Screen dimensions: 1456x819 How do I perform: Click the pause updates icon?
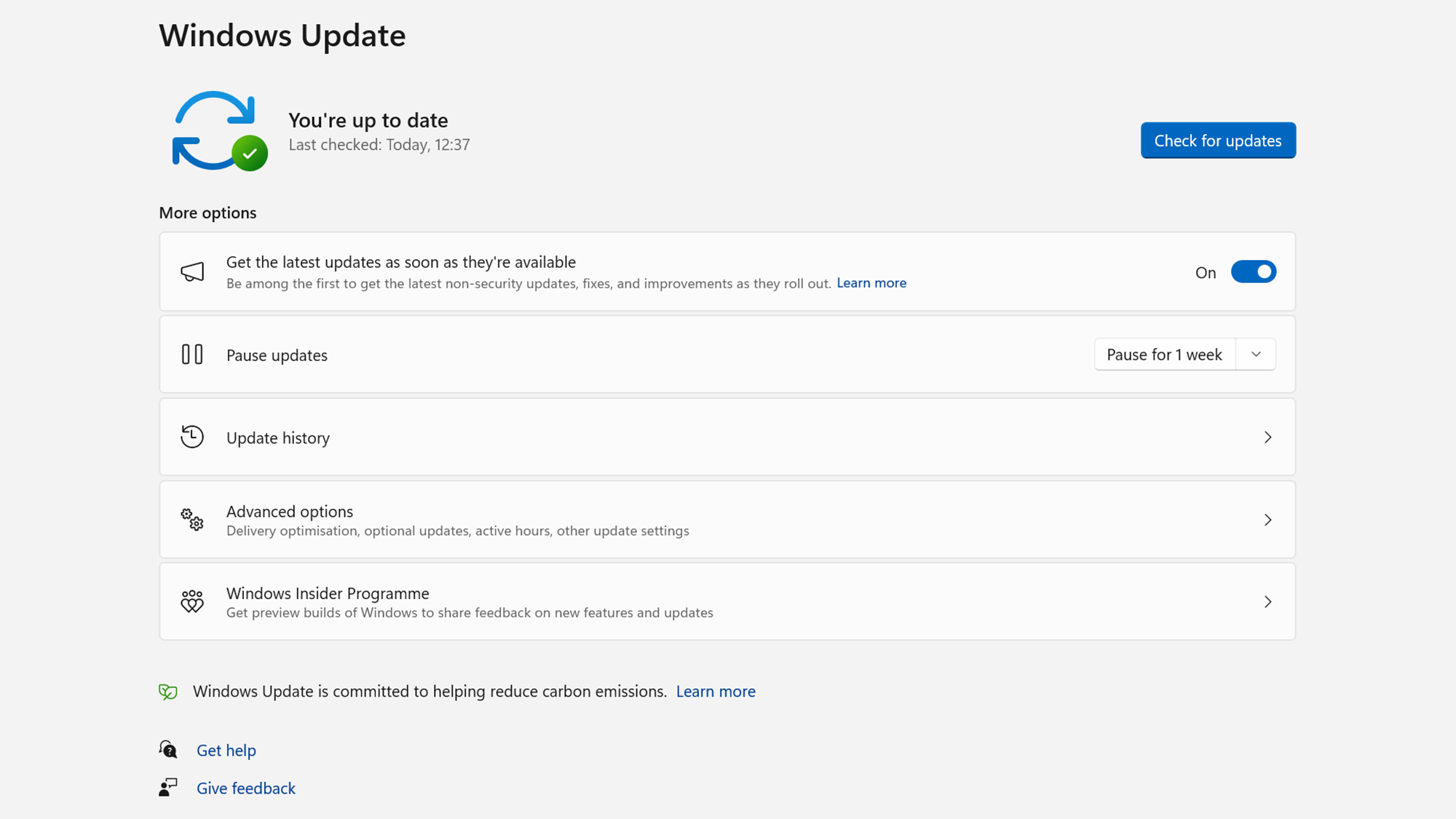point(192,355)
